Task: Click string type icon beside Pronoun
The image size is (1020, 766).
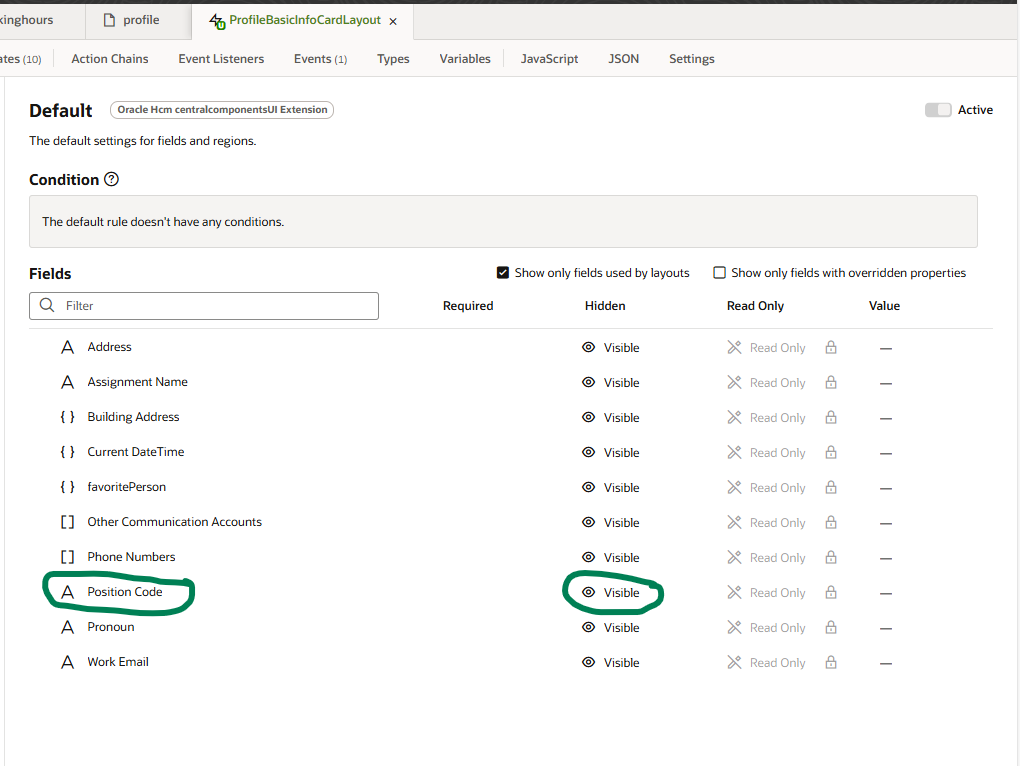Action: pyautogui.click(x=67, y=627)
